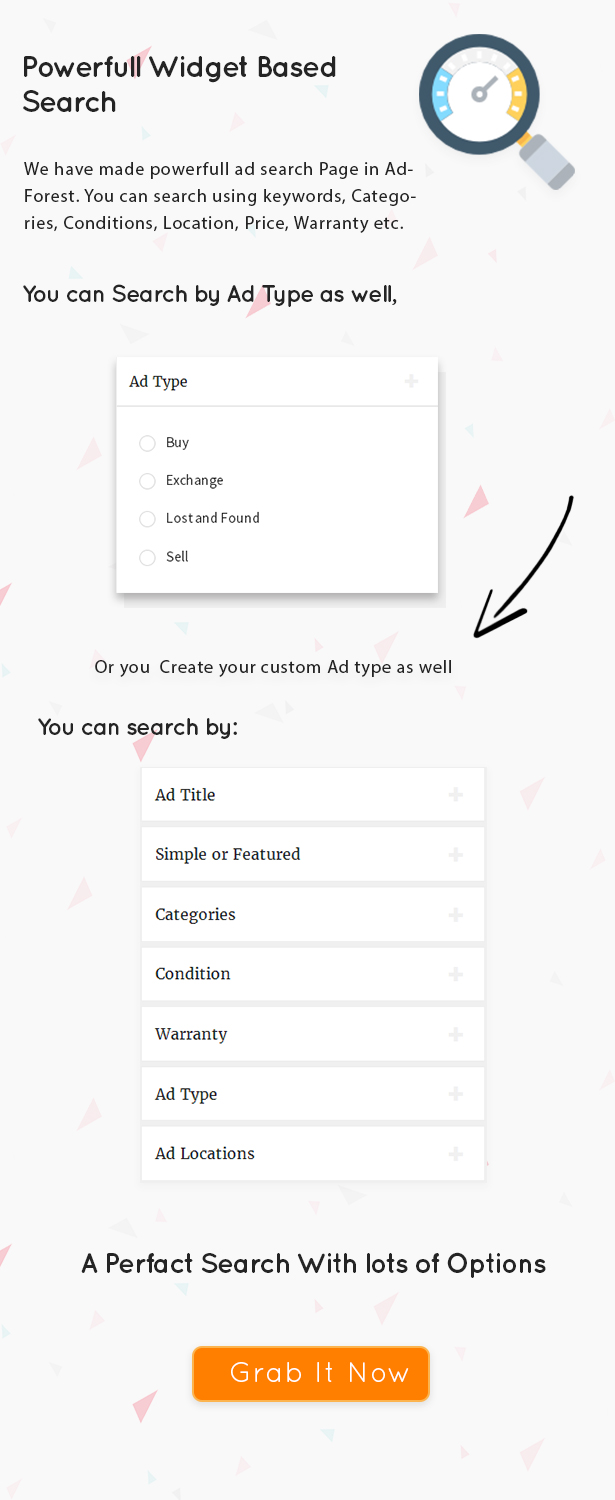Click the plus icon on Ad Title row
615x1500 pixels.
[x=456, y=795]
